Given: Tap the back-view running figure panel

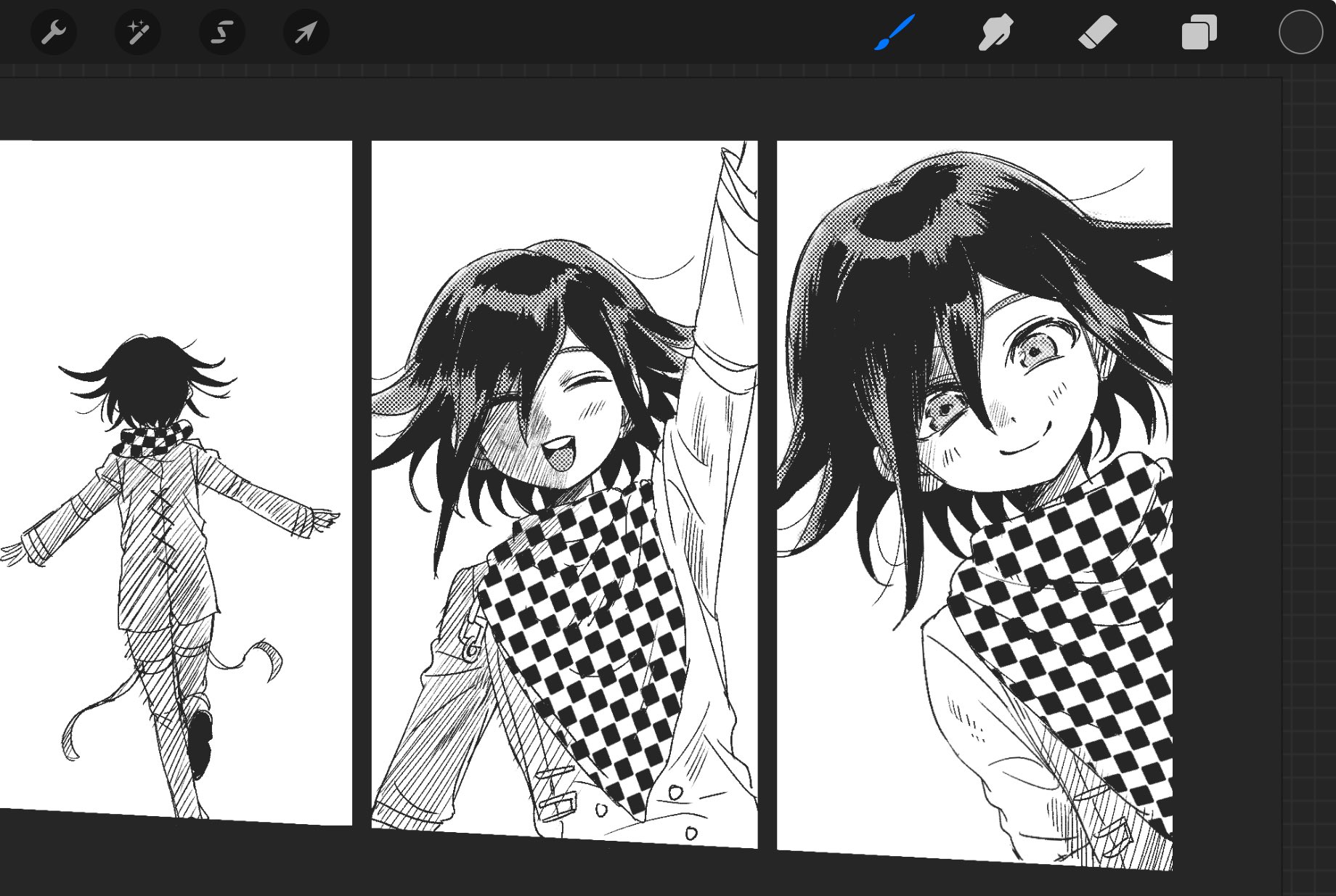Looking at the screenshot, I should pyautogui.click(x=176, y=482).
